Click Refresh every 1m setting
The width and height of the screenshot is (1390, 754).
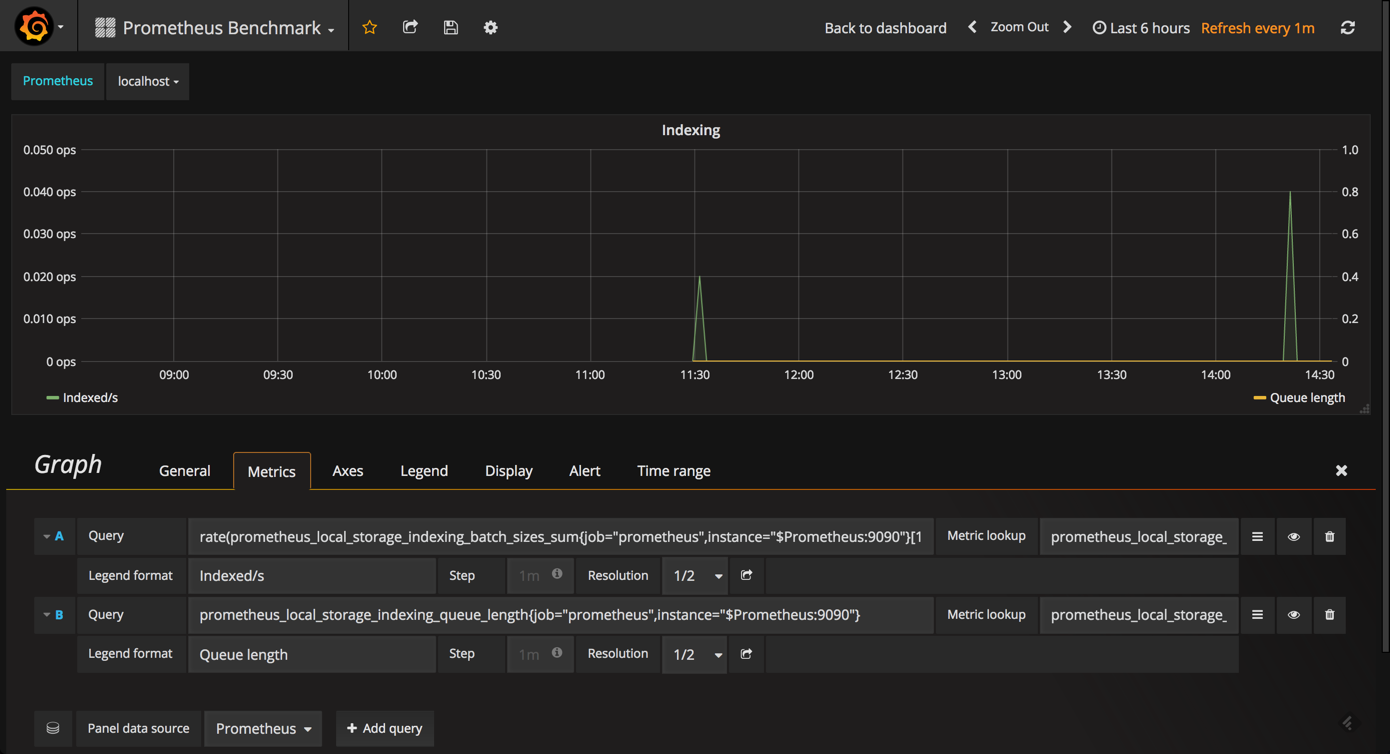point(1258,27)
